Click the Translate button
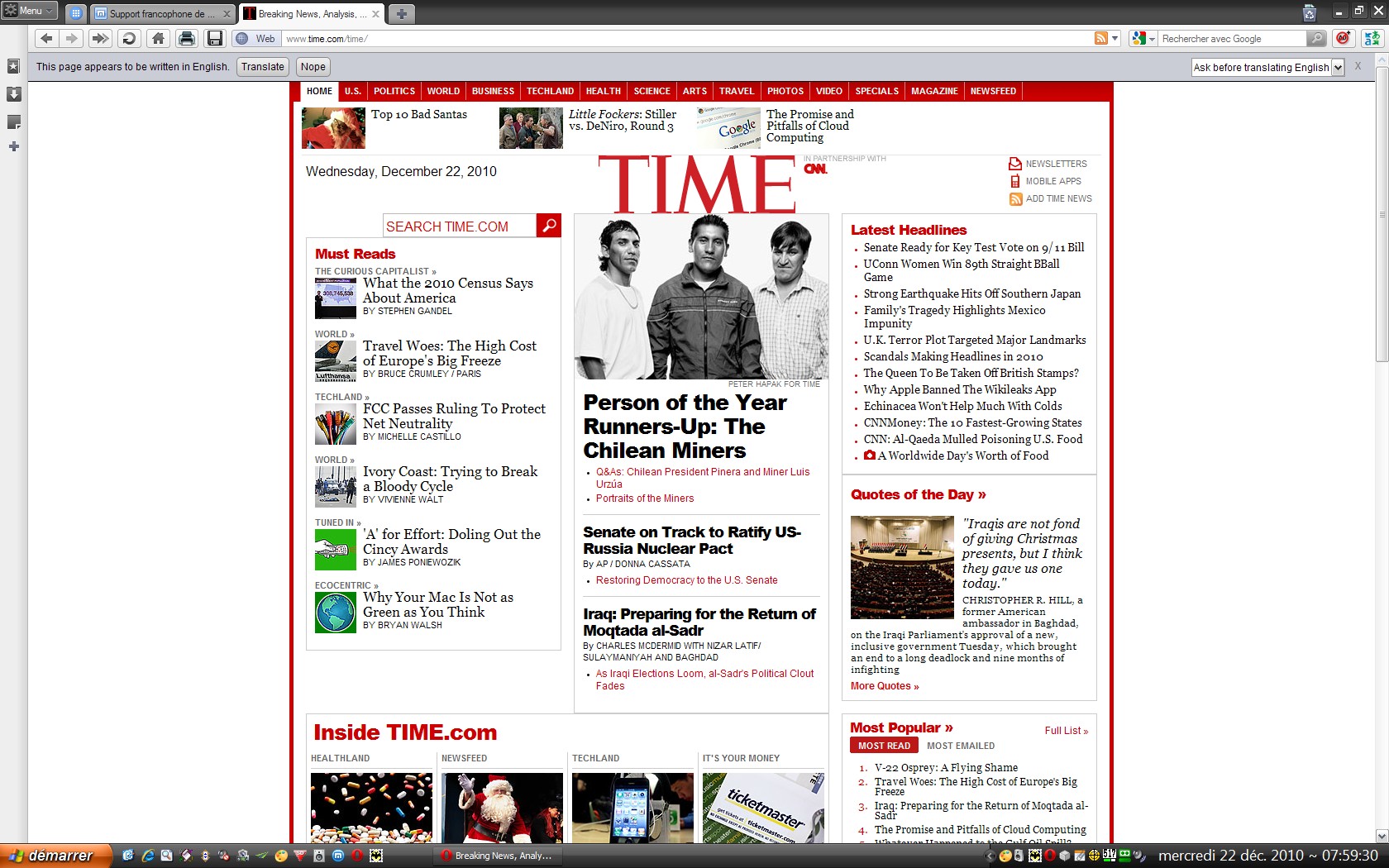1389x868 pixels. point(263,67)
